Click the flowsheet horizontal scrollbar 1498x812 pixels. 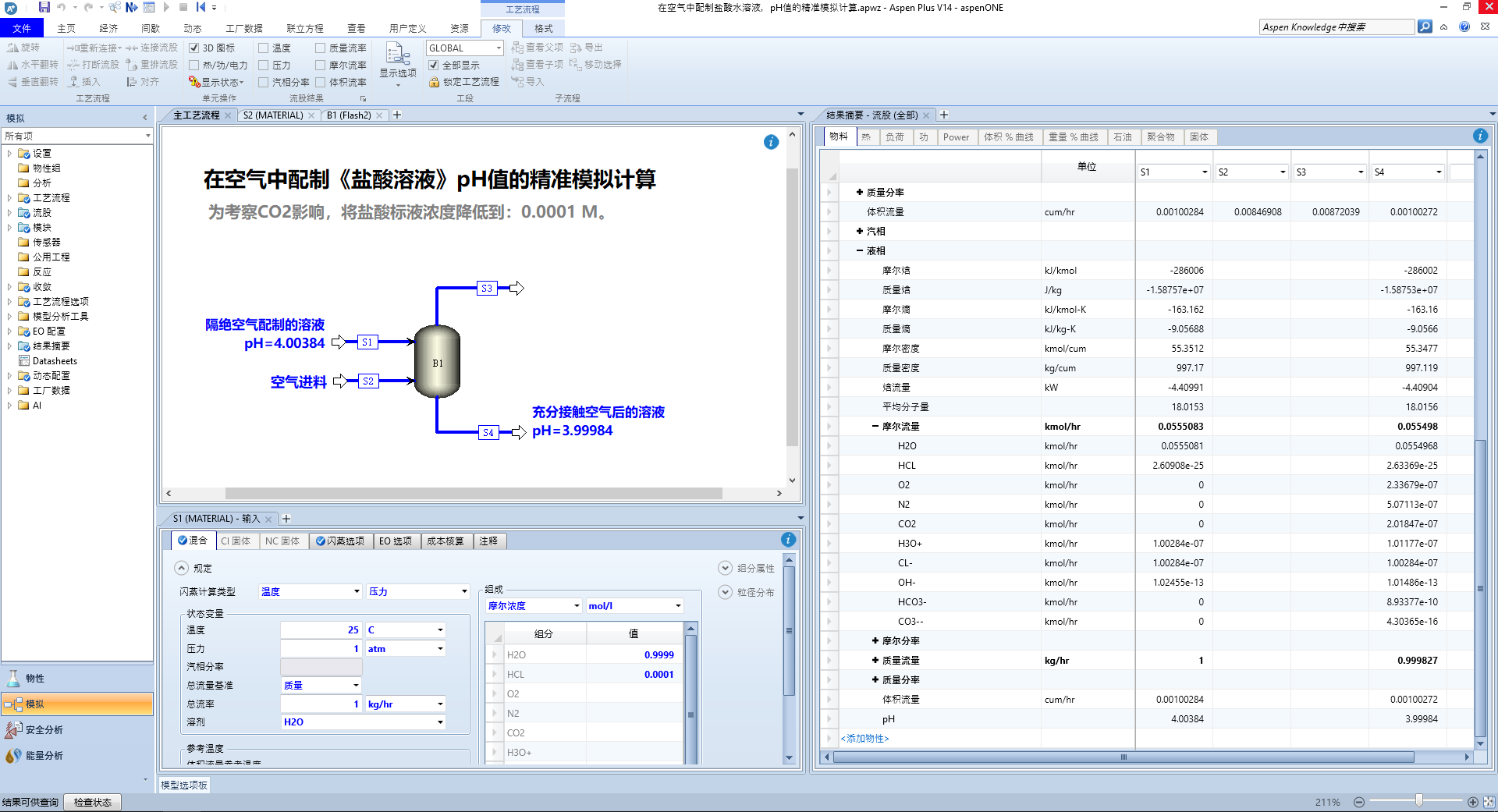[474, 493]
